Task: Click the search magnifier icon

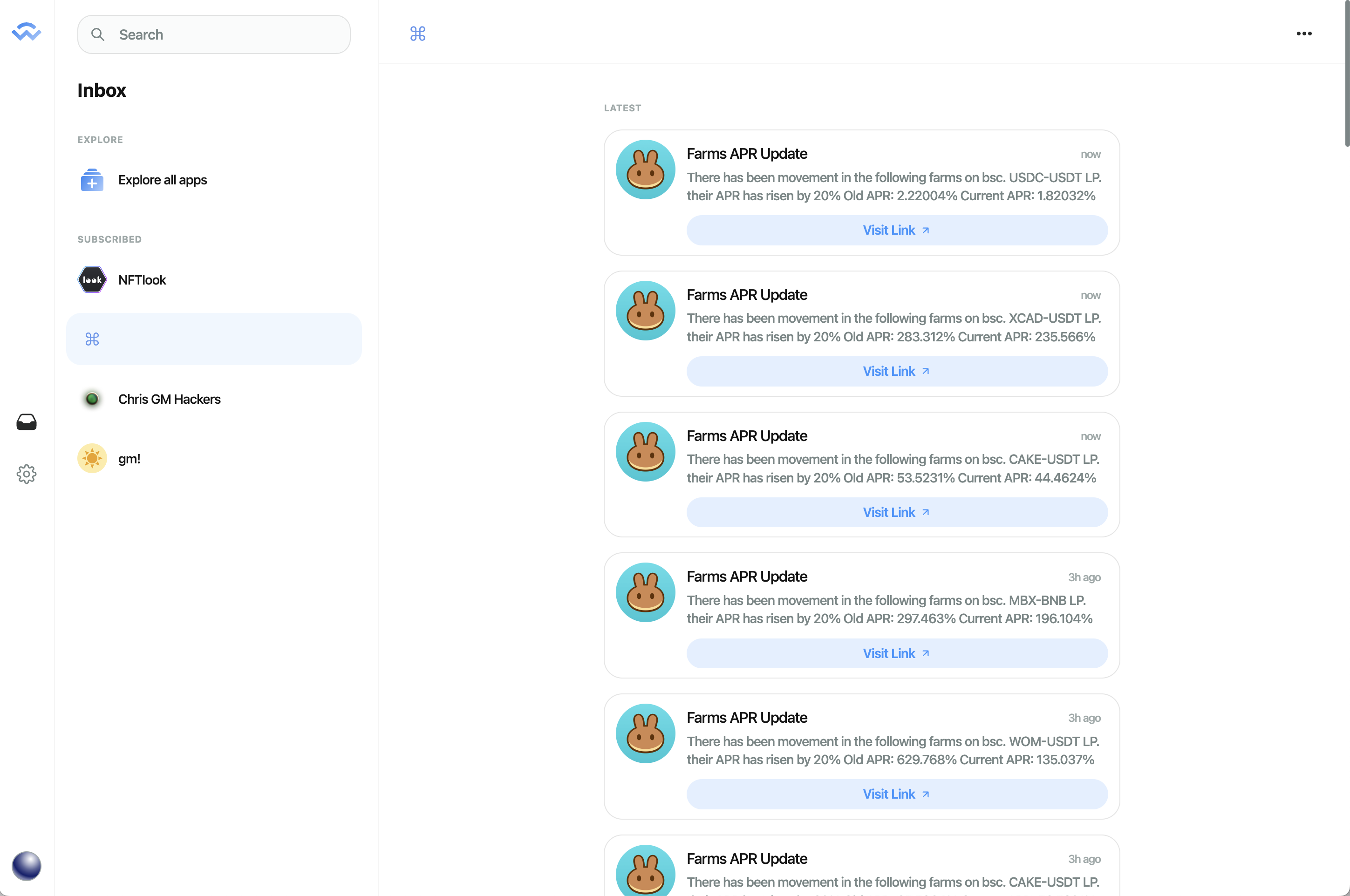Action: pos(98,34)
